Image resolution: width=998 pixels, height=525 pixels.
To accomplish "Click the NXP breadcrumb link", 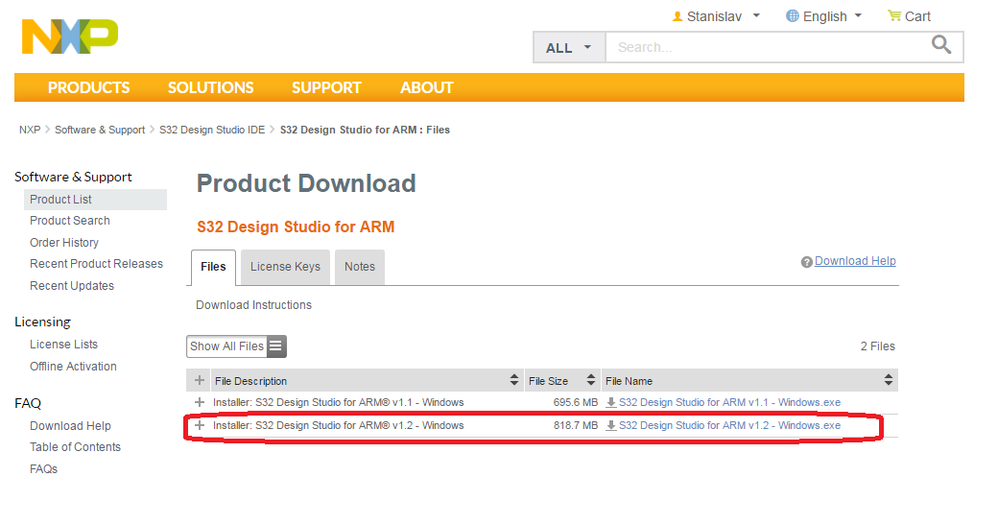I will click(29, 129).
